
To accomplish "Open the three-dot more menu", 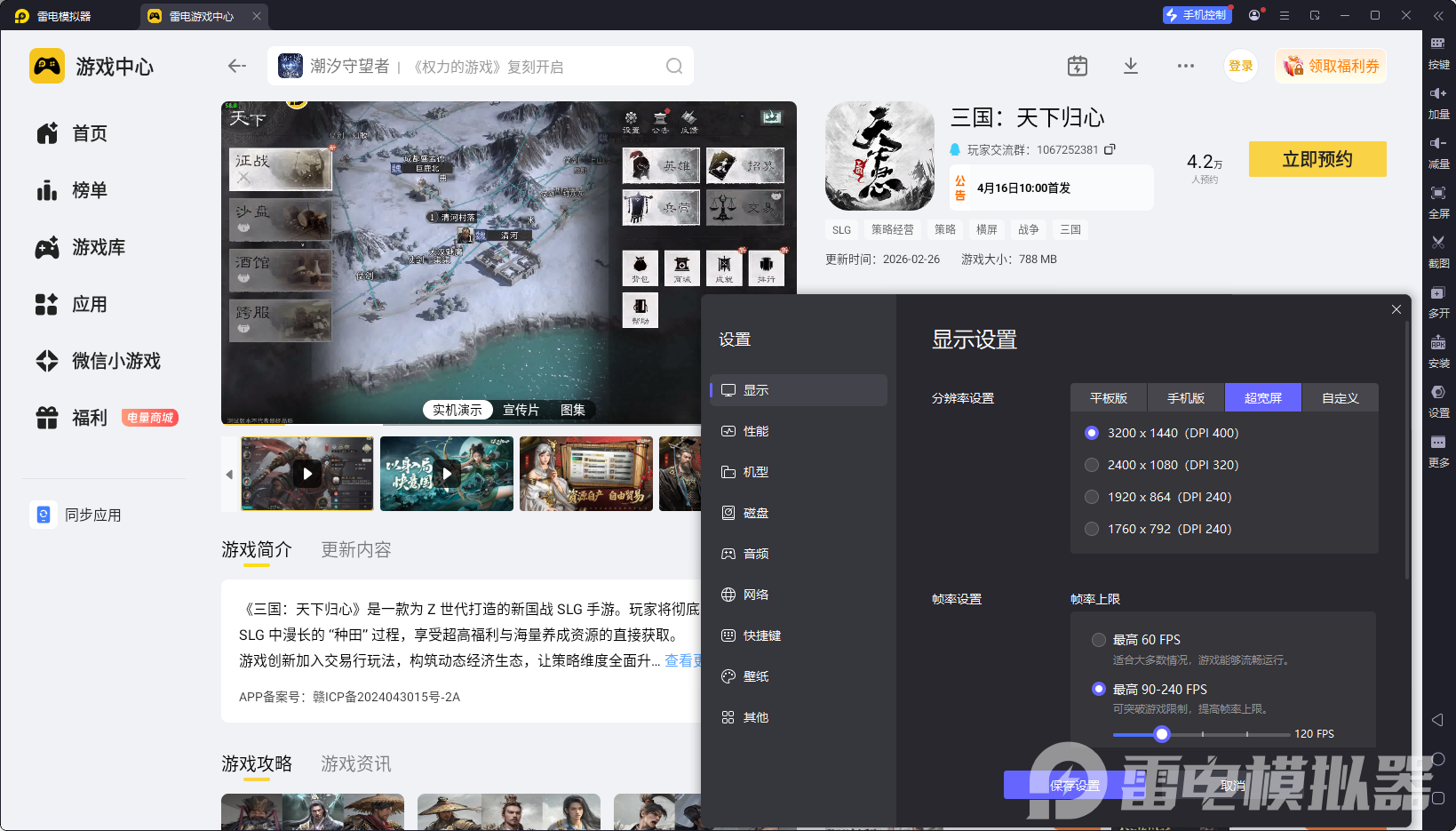I will [x=1186, y=66].
